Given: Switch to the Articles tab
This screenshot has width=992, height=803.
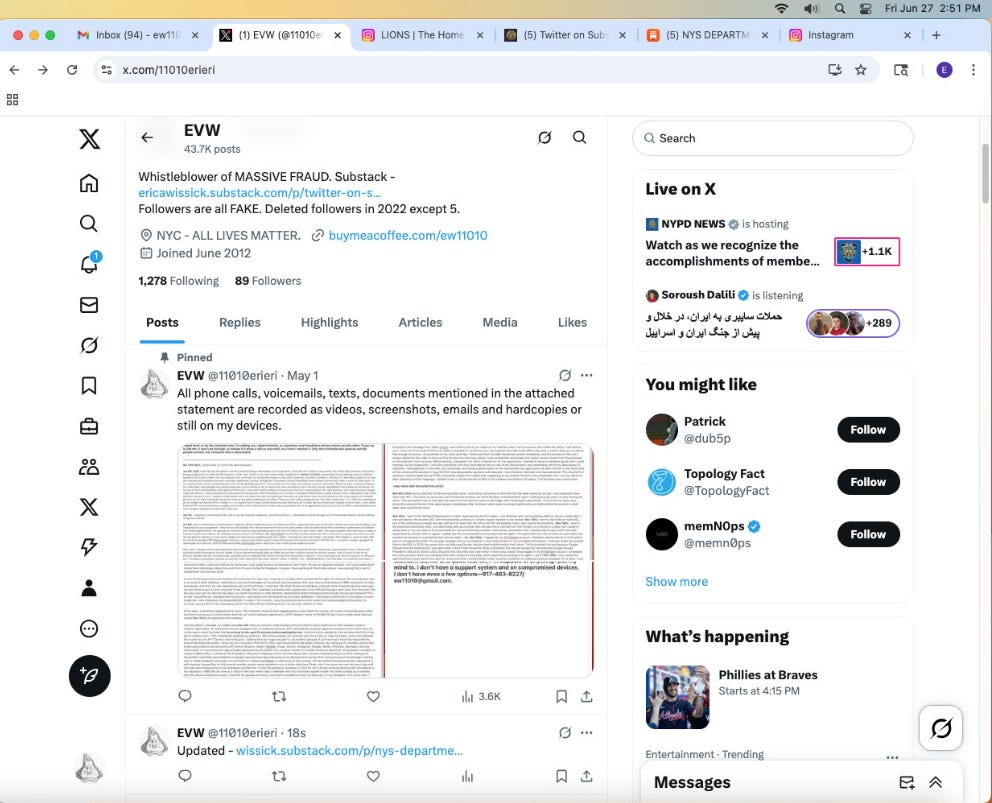Looking at the screenshot, I should 420,322.
